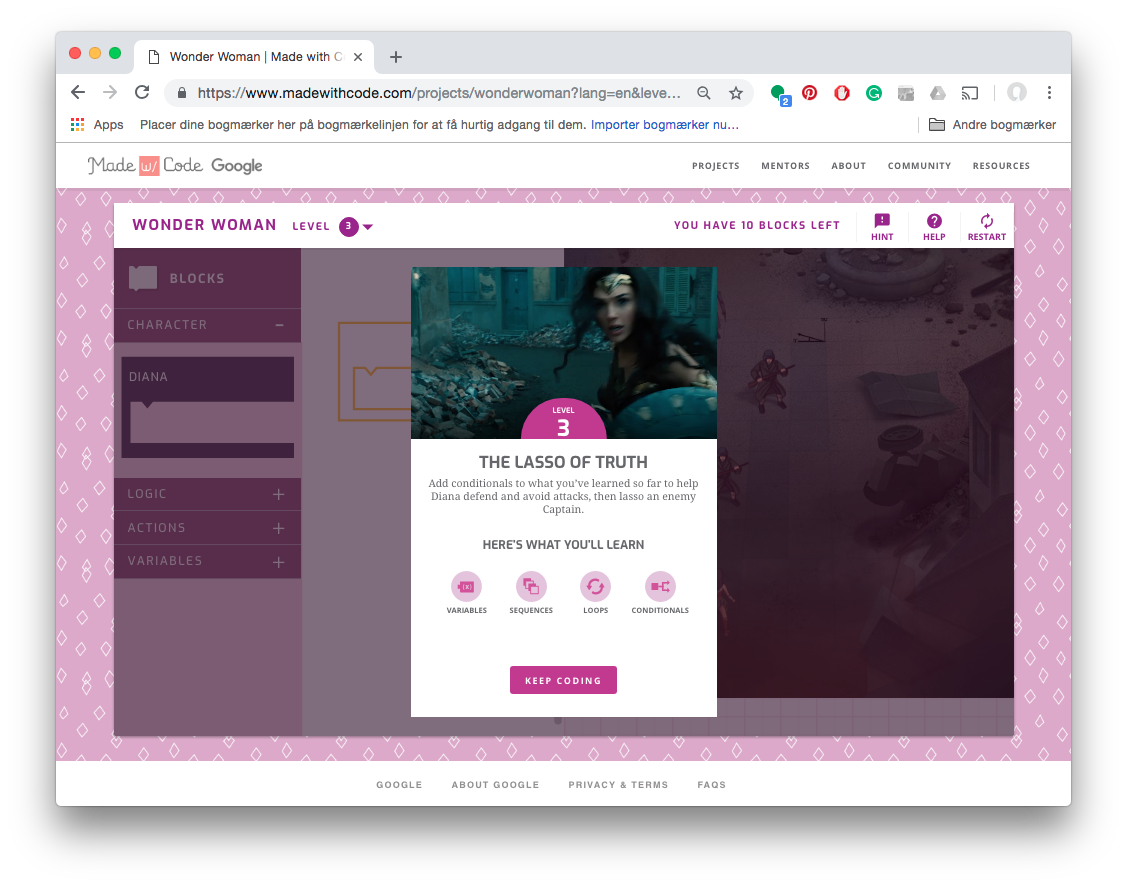Open About Google footer link
This screenshot has width=1127, height=886.
coord(495,785)
